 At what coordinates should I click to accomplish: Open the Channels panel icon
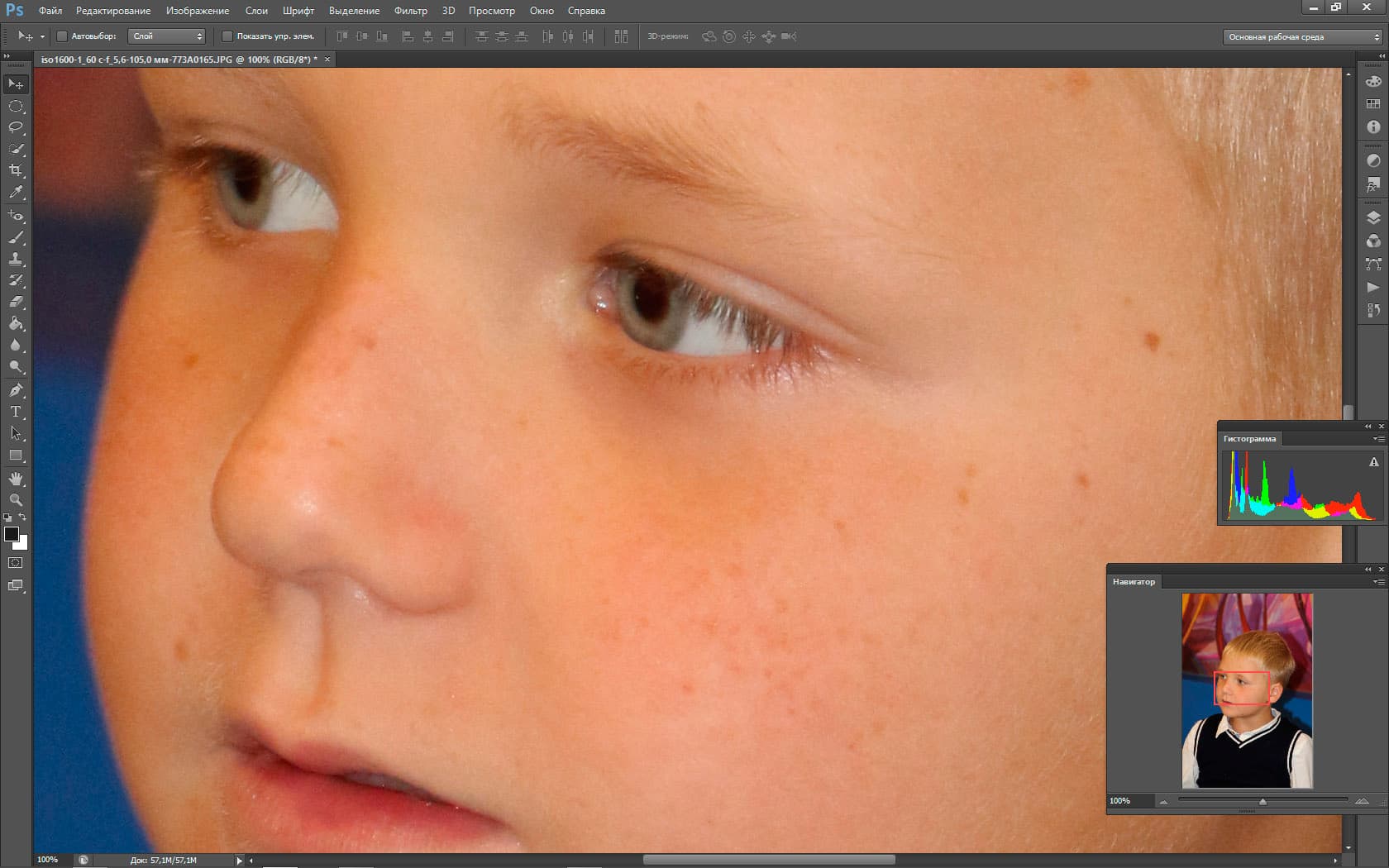1373,241
